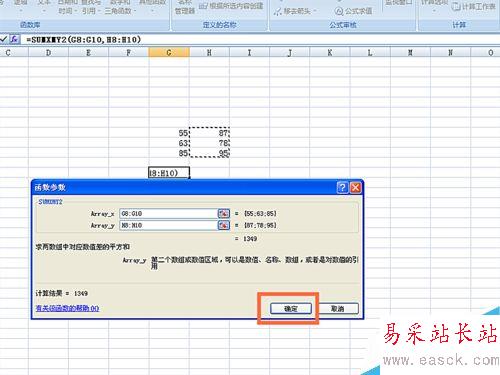500x375 pixels.
Task: Select column L header
Action: pos(370,53)
